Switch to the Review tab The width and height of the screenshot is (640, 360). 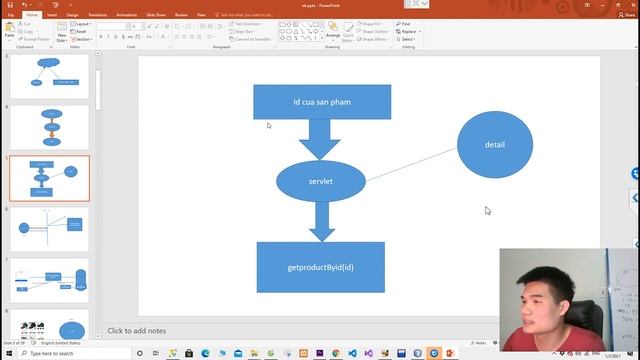tap(181, 15)
